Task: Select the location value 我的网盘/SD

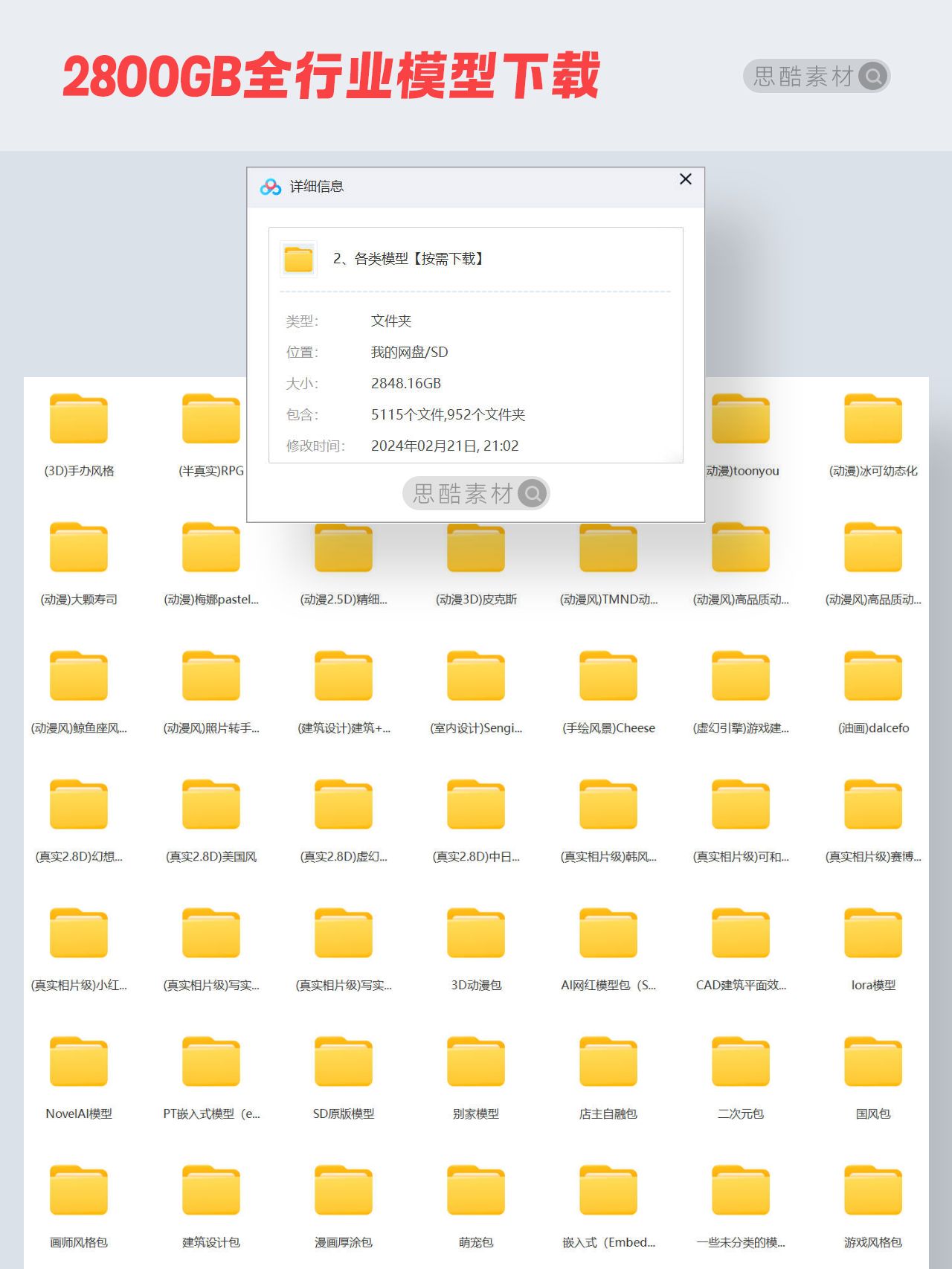Action: point(409,353)
